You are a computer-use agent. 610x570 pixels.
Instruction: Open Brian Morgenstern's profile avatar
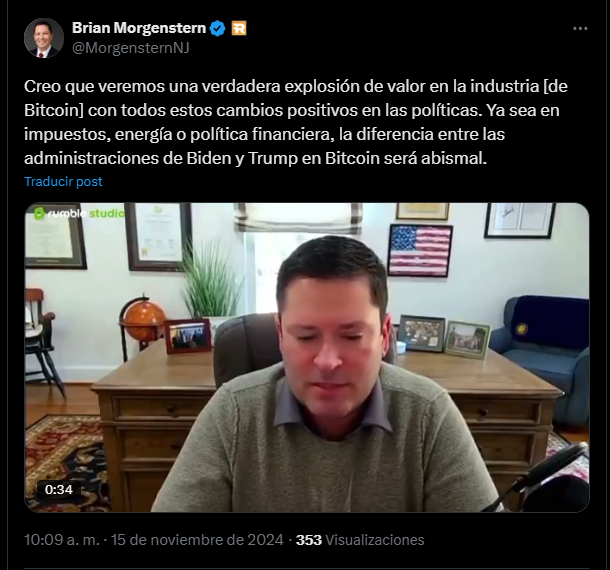(x=44, y=38)
